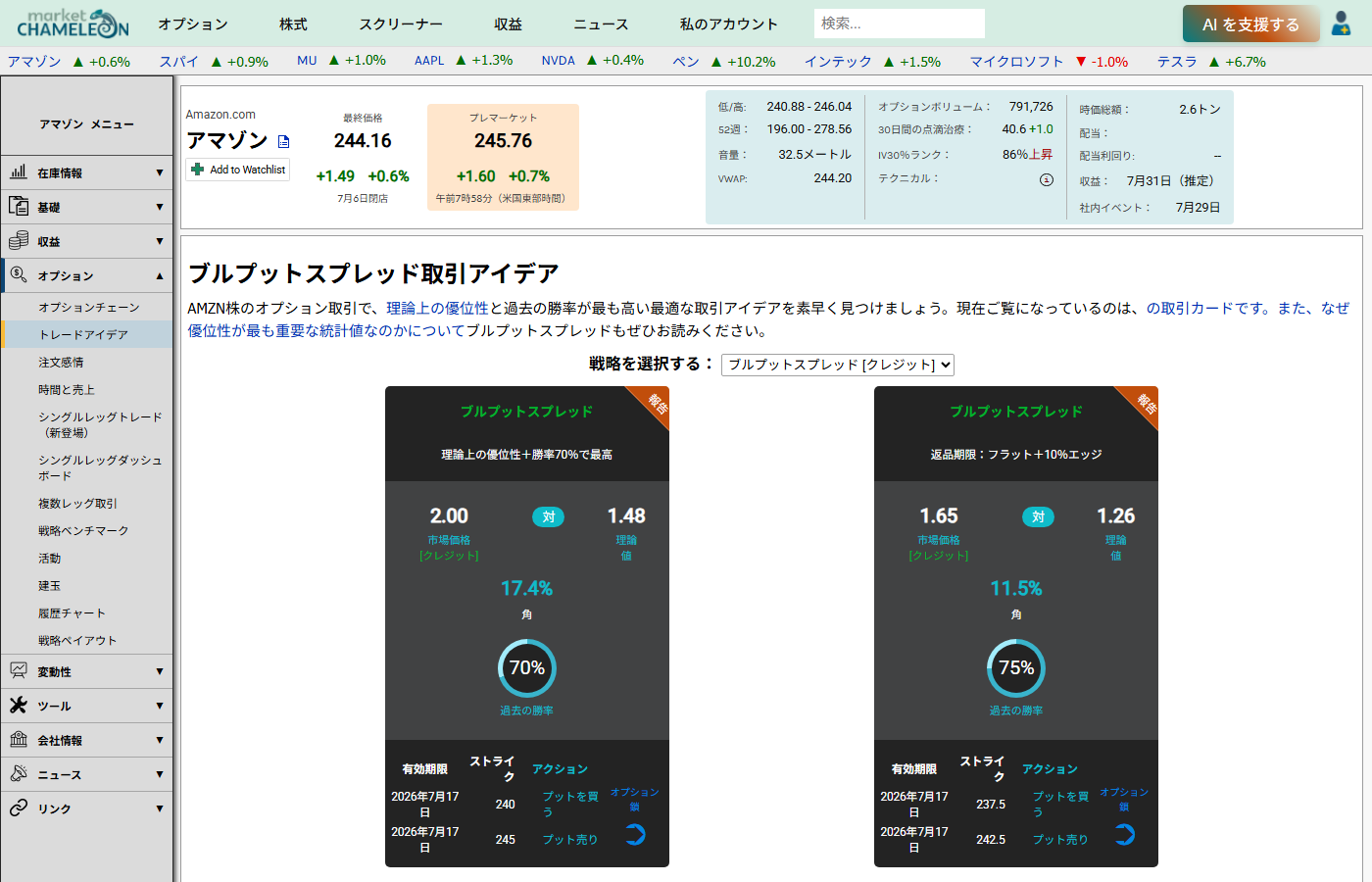Click the 対 badge in the 2.00 card
Image resolution: width=1372 pixels, height=882 pixels.
pyautogui.click(x=549, y=516)
